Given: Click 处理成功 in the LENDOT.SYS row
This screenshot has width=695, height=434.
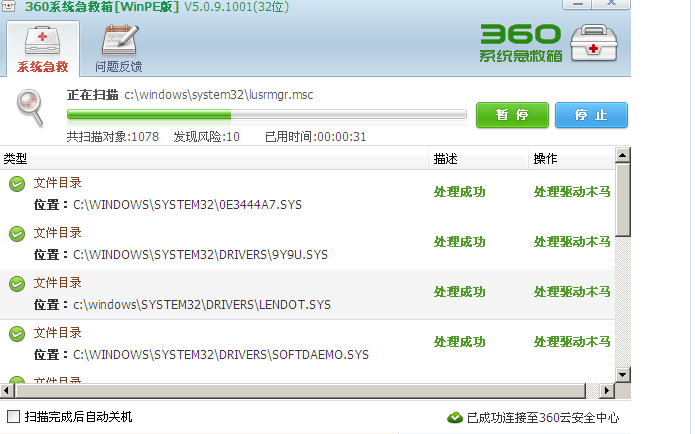Looking at the screenshot, I should point(460,292).
